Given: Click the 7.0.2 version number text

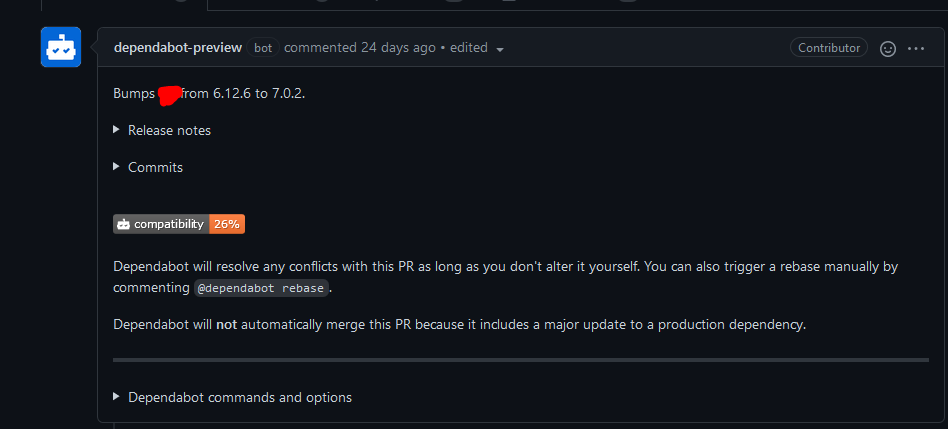Looking at the screenshot, I should point(287,94).
